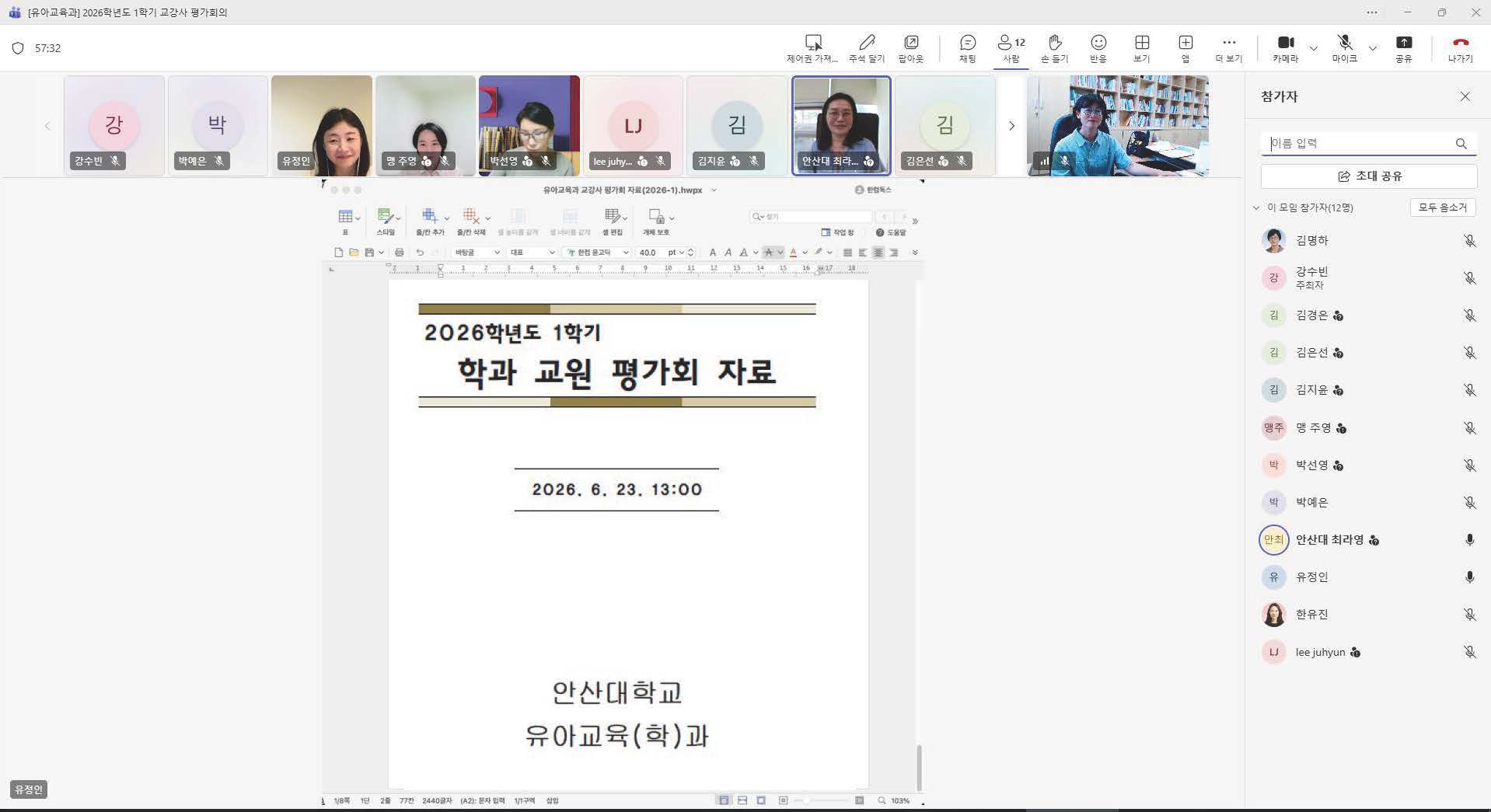Click the previous participants left chevron
This screenshot has width=1491, height=812.
click(x=47, y=126)
